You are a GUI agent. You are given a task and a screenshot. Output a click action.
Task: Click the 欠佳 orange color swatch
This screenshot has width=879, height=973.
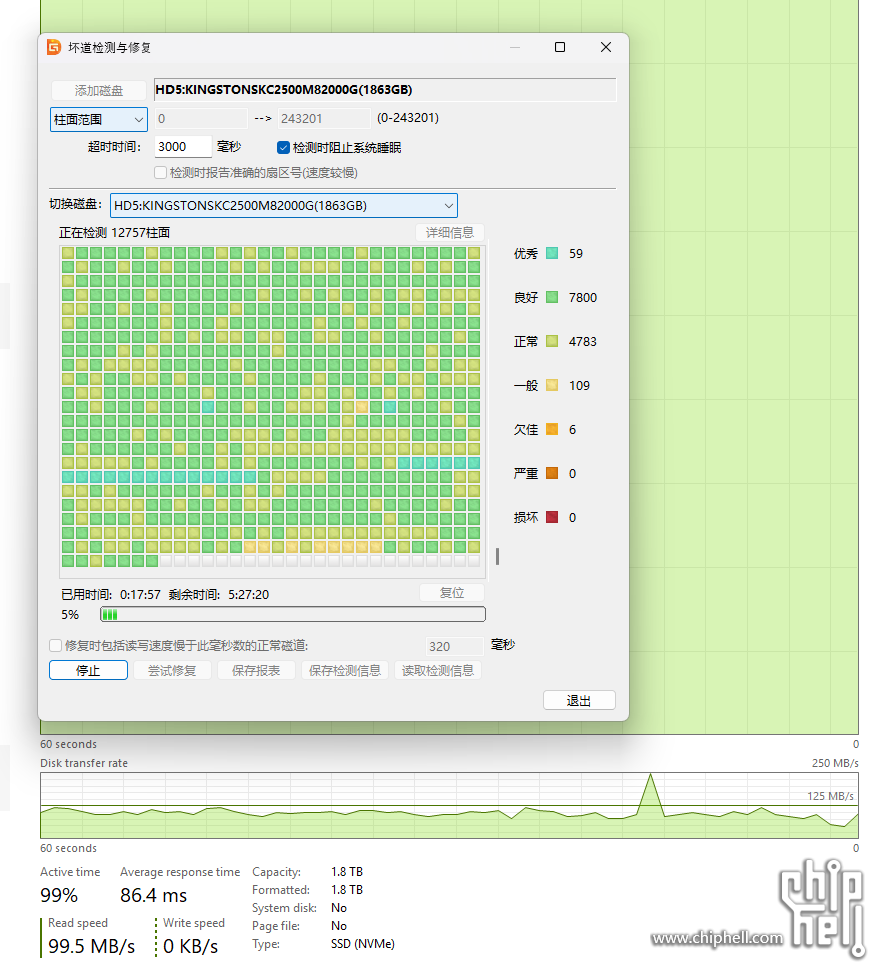552,429
